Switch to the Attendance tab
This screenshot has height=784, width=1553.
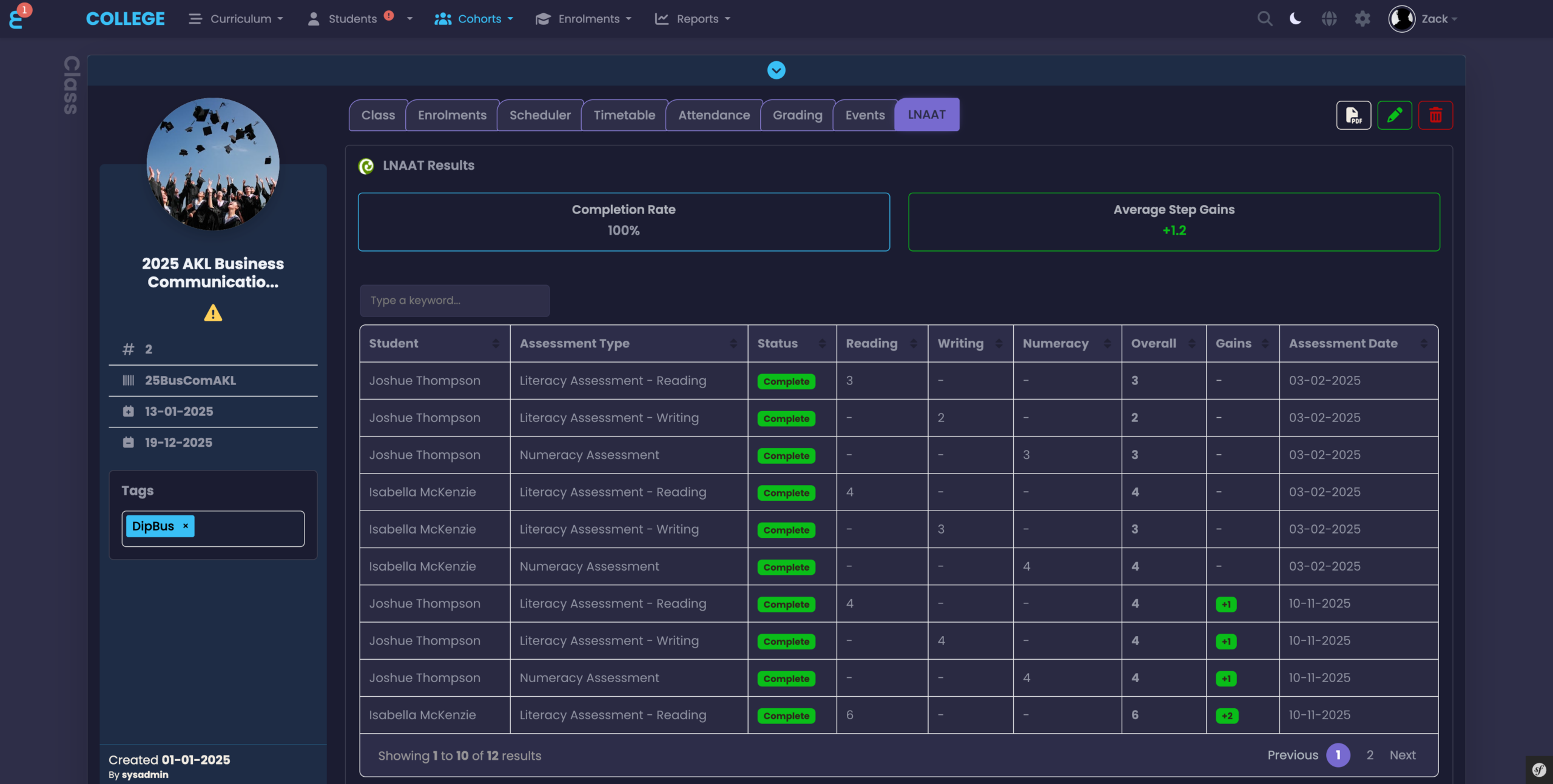coord(713,115)
